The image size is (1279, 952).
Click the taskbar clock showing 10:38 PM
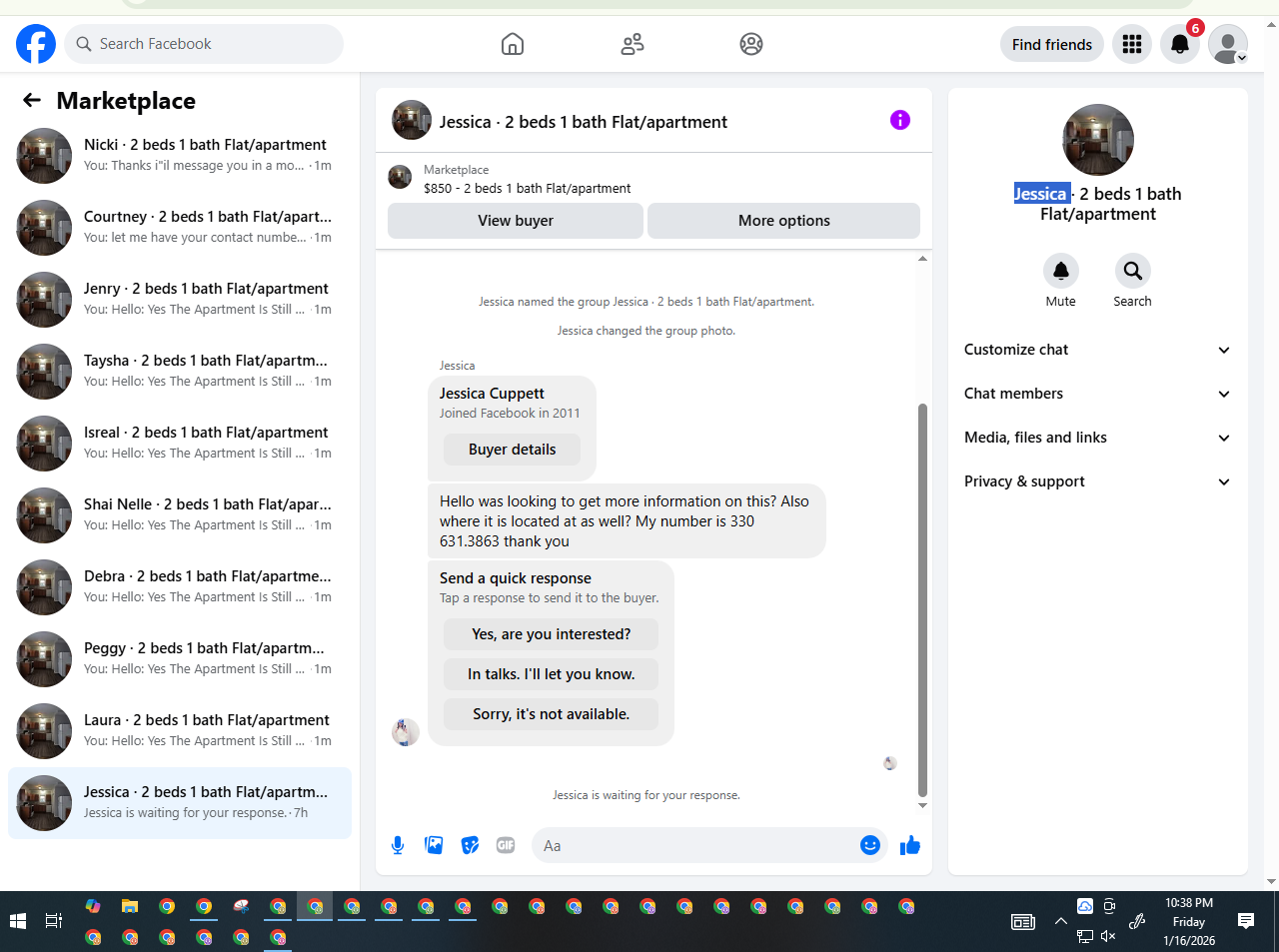click(1189, 921)
